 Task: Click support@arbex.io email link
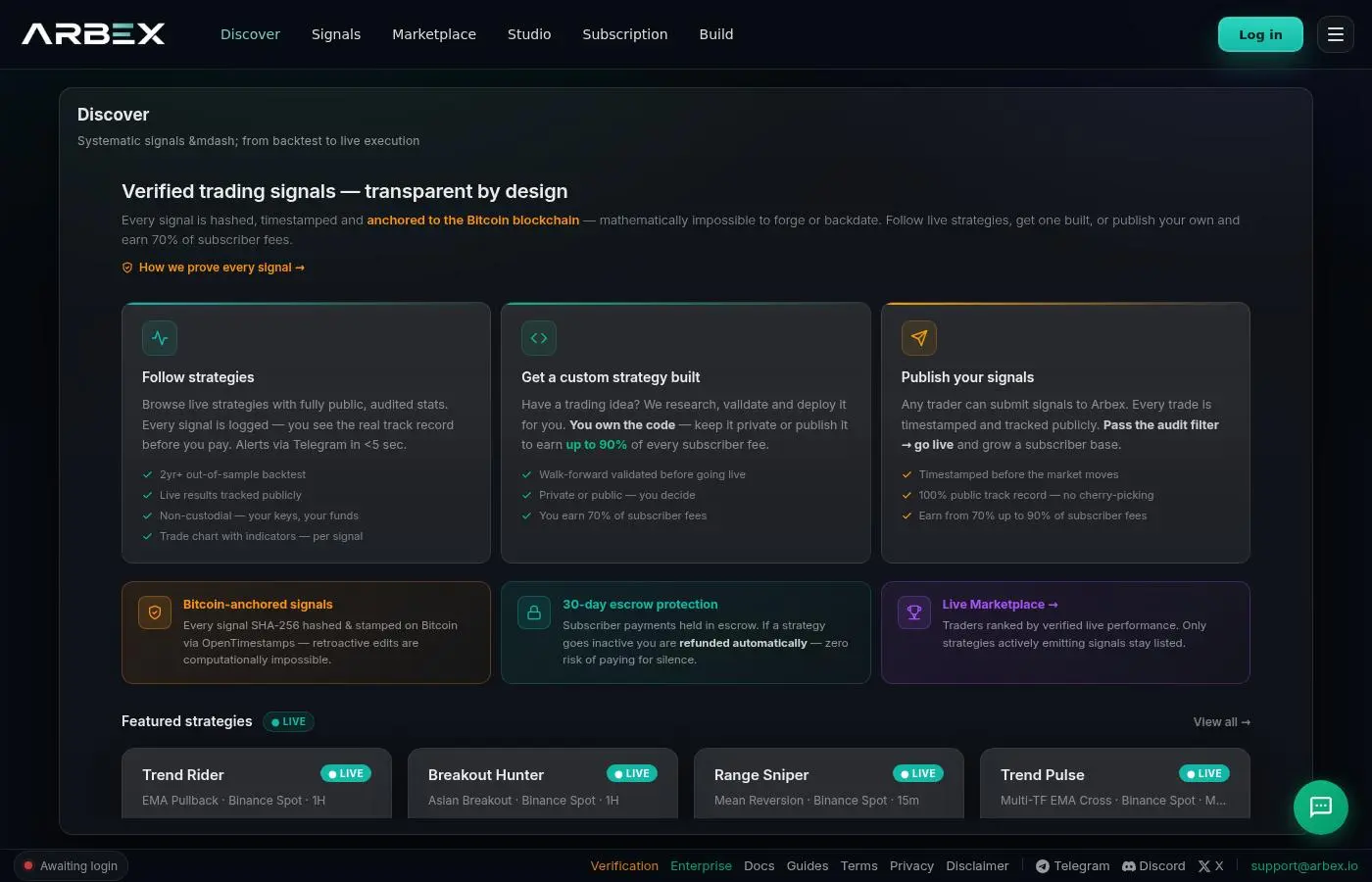[x=1304, y=866]
